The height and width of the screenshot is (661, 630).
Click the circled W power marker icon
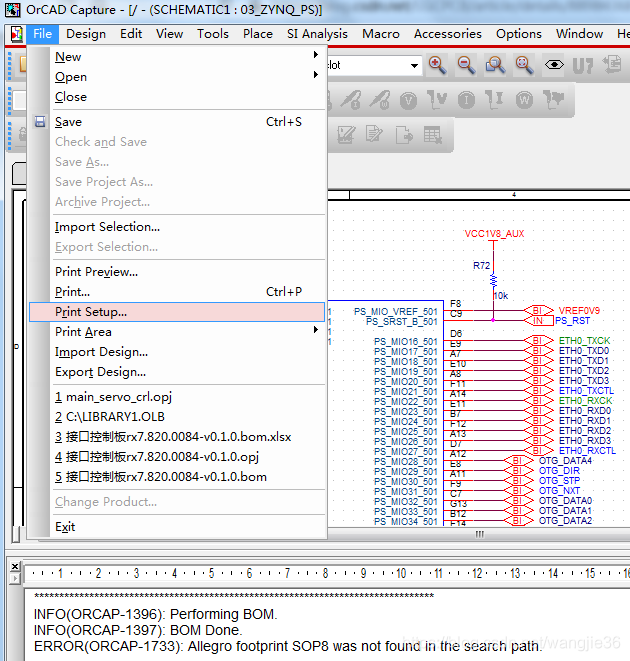(x=524, y=100)
